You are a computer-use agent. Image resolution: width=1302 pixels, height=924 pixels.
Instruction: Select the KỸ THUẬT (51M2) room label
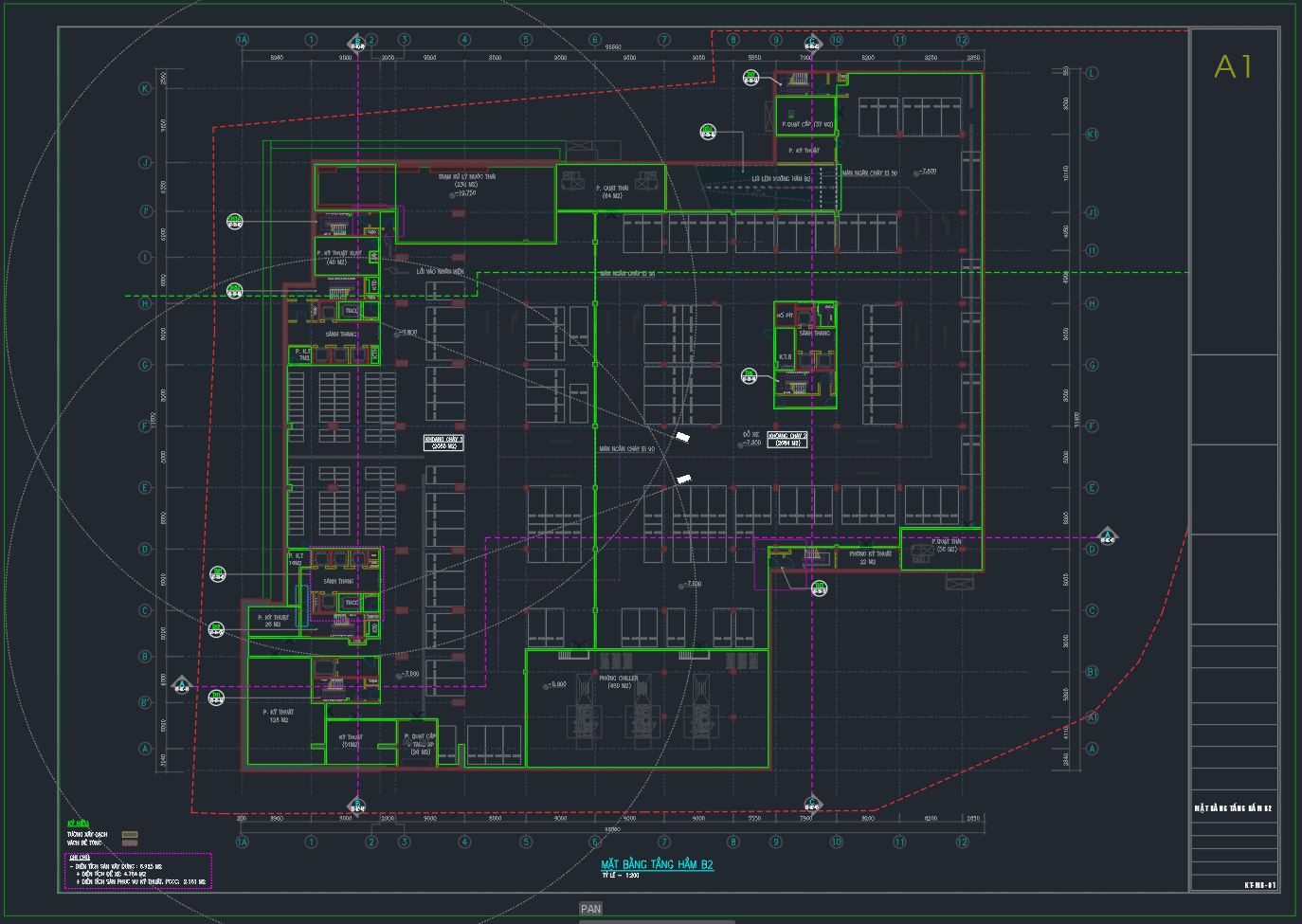tap(352, 740)
